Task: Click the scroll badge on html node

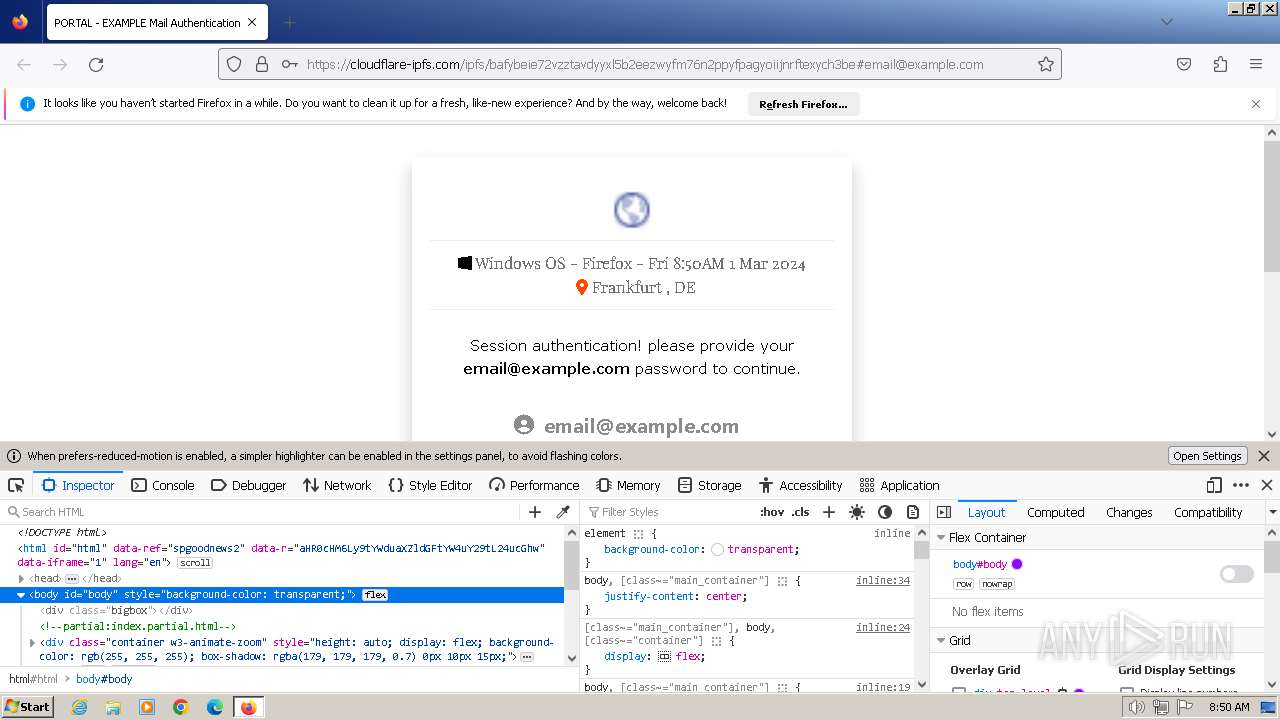Action: coord(194,562)
